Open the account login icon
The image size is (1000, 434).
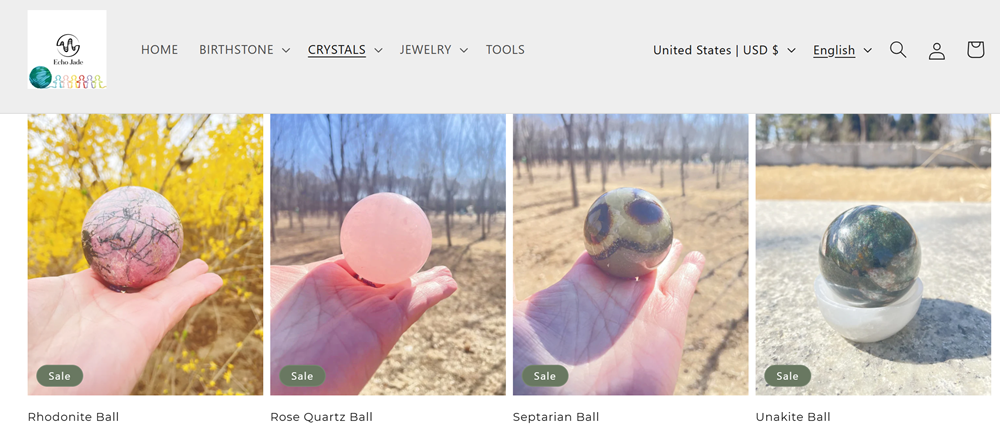[x=936, y=50]
